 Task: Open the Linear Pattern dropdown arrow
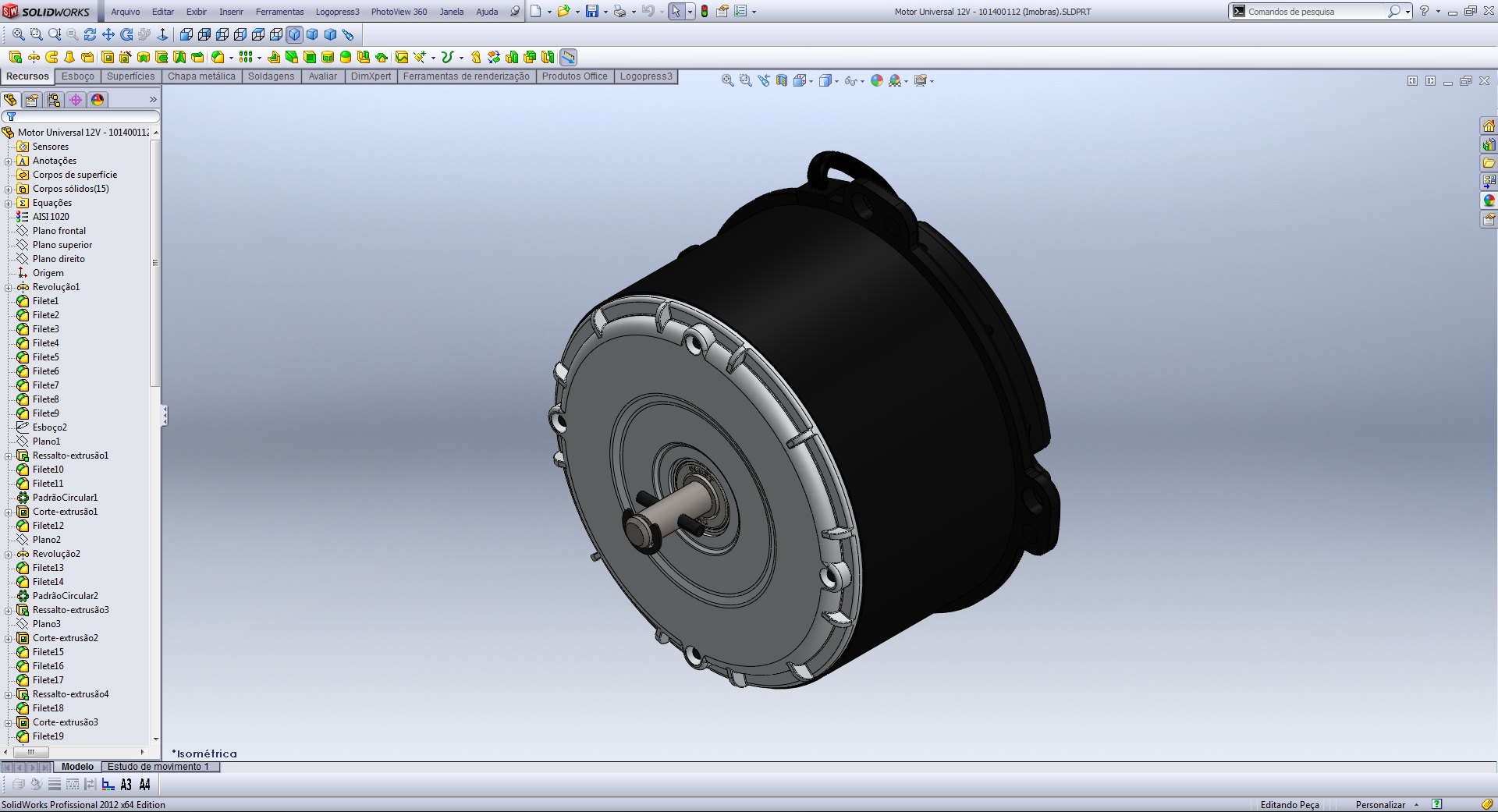259,58
